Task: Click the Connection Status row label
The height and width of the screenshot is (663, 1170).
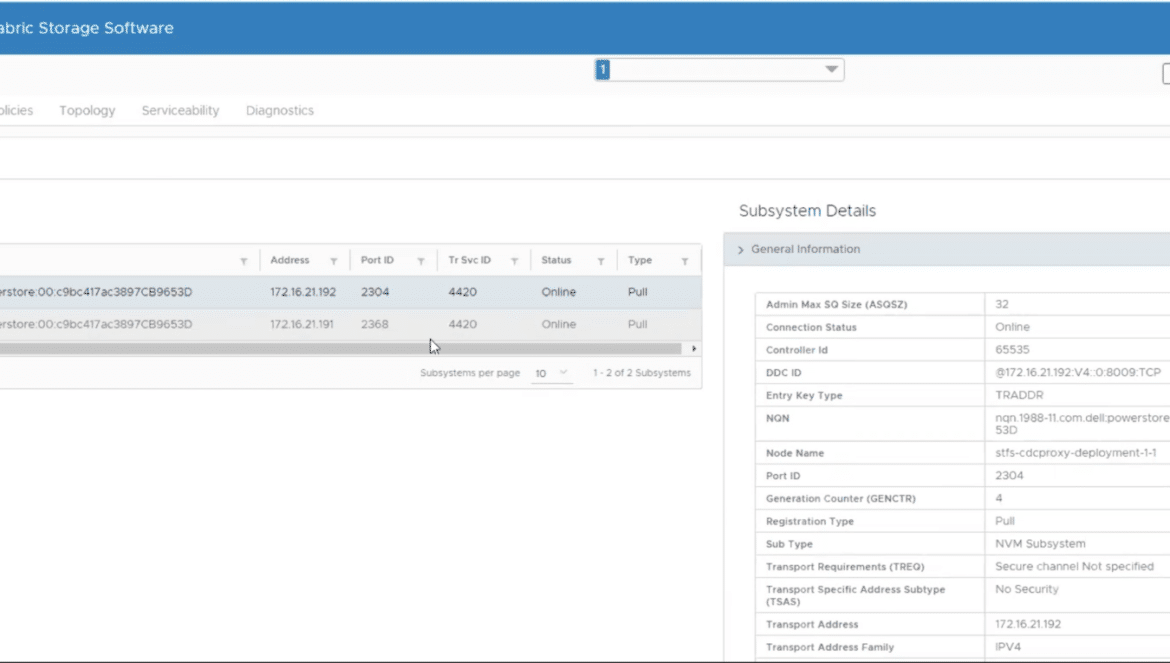Action: click(x=810, y=327)
